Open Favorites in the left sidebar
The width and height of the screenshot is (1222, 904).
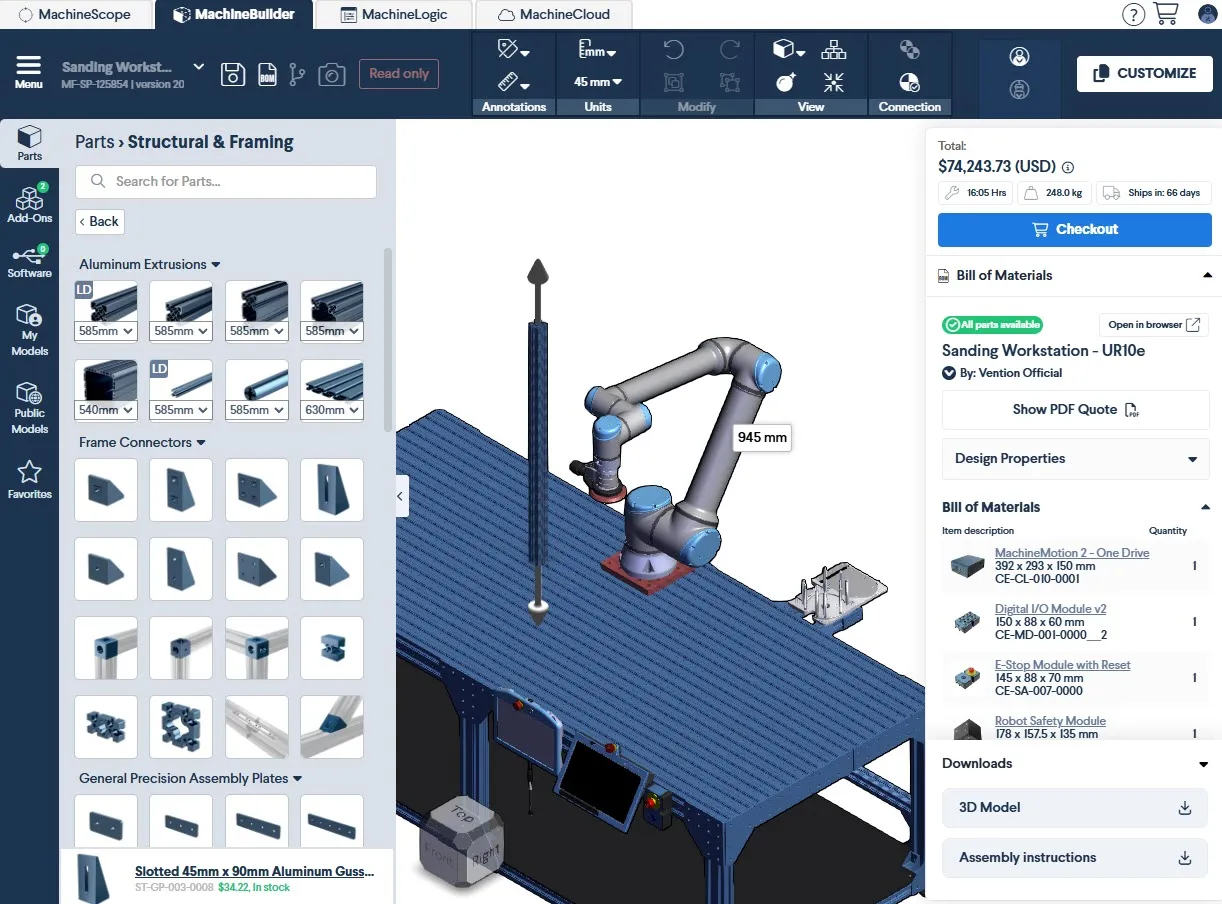click(30, 480)
